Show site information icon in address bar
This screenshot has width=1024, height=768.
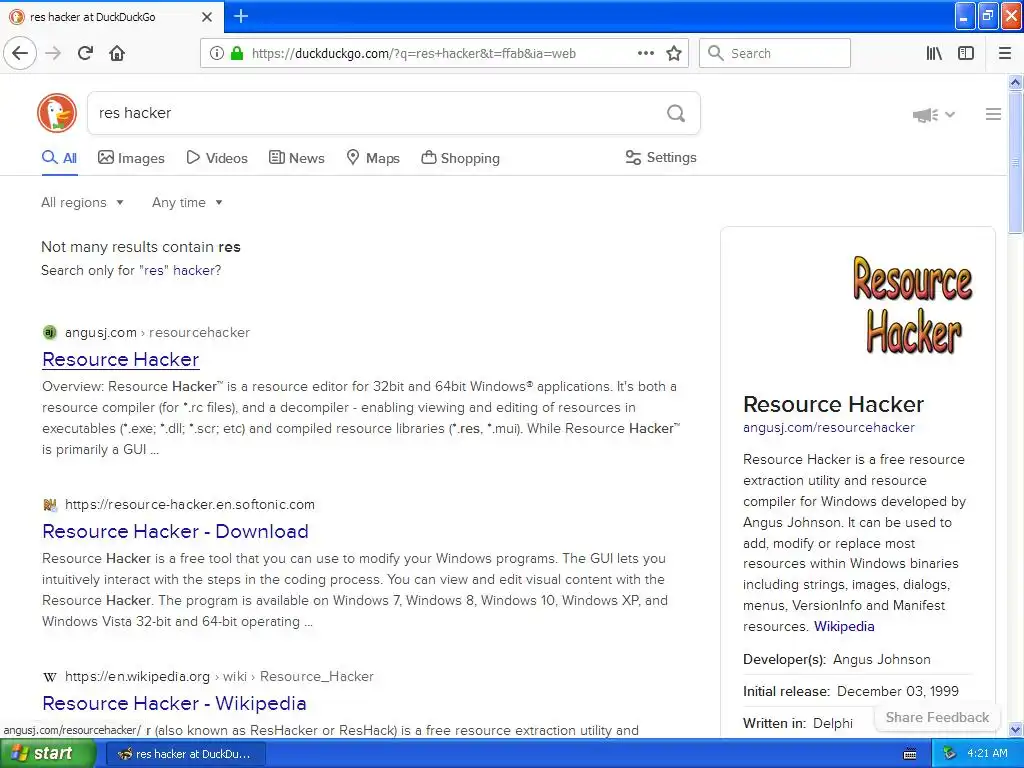[x=217, y=54]
